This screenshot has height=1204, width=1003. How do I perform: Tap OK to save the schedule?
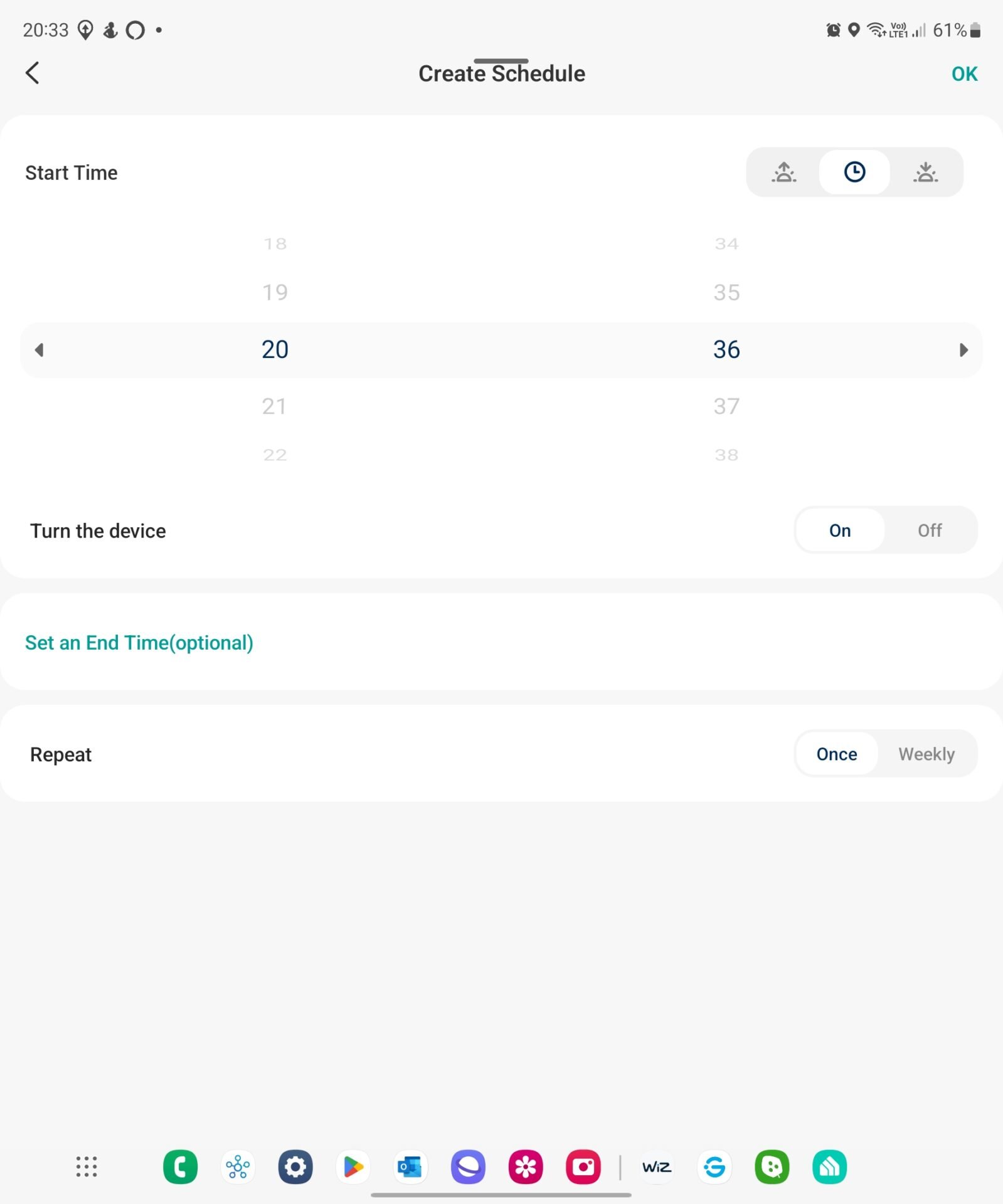(x=964, y=74)
